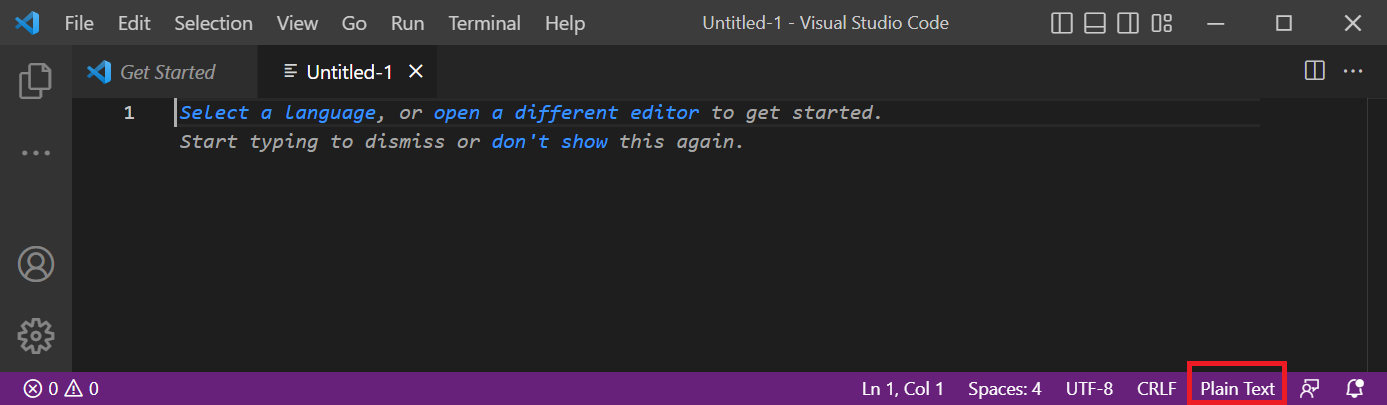The height and width of the screenshot is (405, 1387).
Task: Show additional views ellipsis in activity bar
Action: pyautogui.click(x=36, y=153)
